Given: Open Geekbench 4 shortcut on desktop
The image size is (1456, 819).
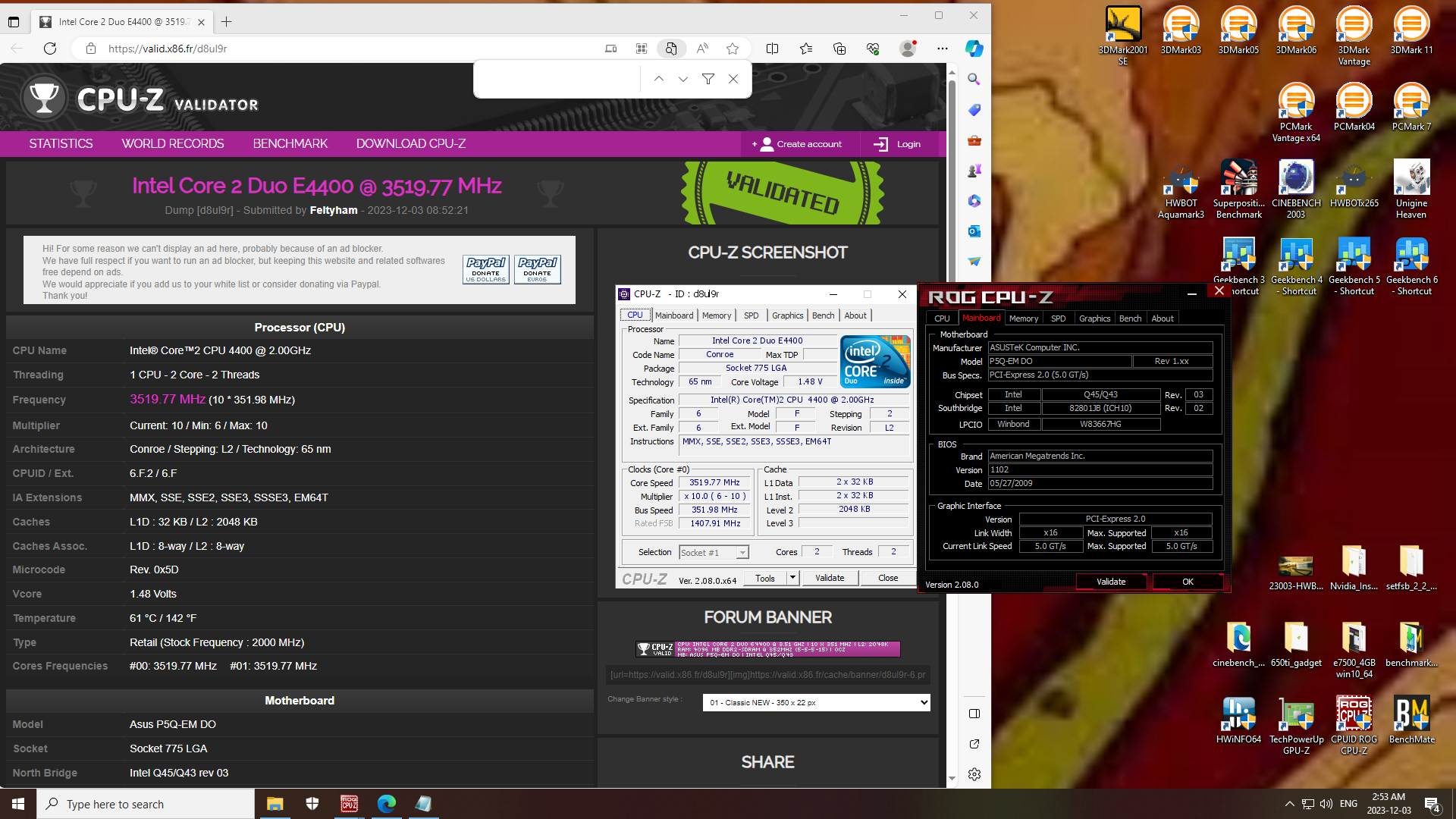Looking at the screenshot, I should click(1296, 265).
